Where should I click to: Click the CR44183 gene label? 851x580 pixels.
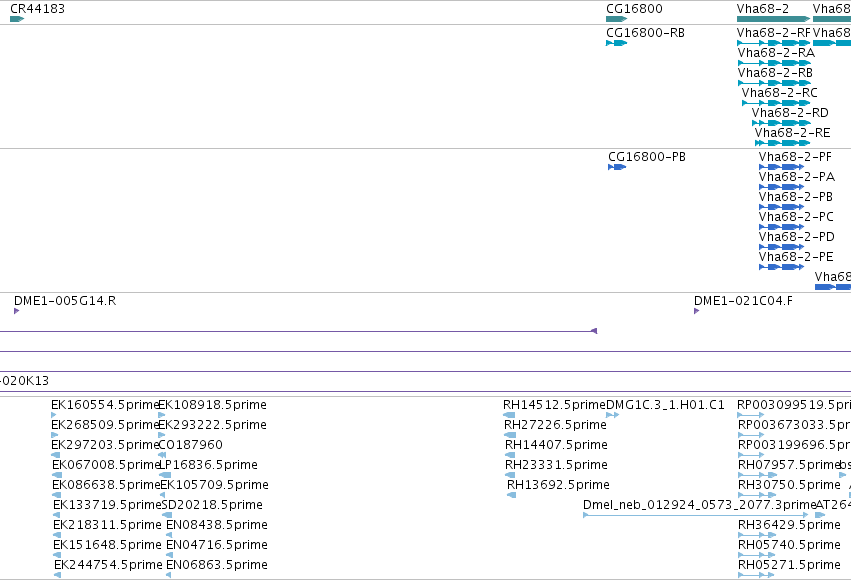[x=37, y=9]
